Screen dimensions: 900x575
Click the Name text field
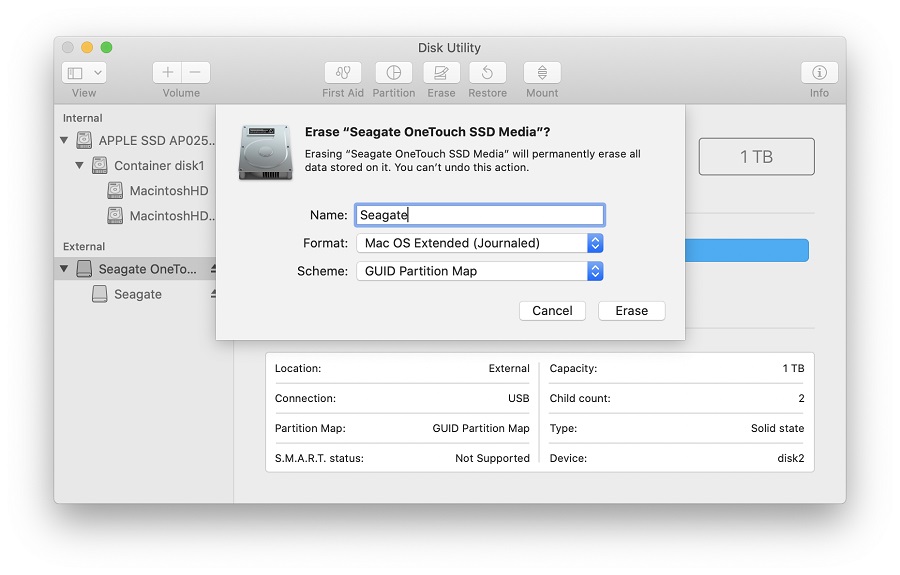coord(480,215)
